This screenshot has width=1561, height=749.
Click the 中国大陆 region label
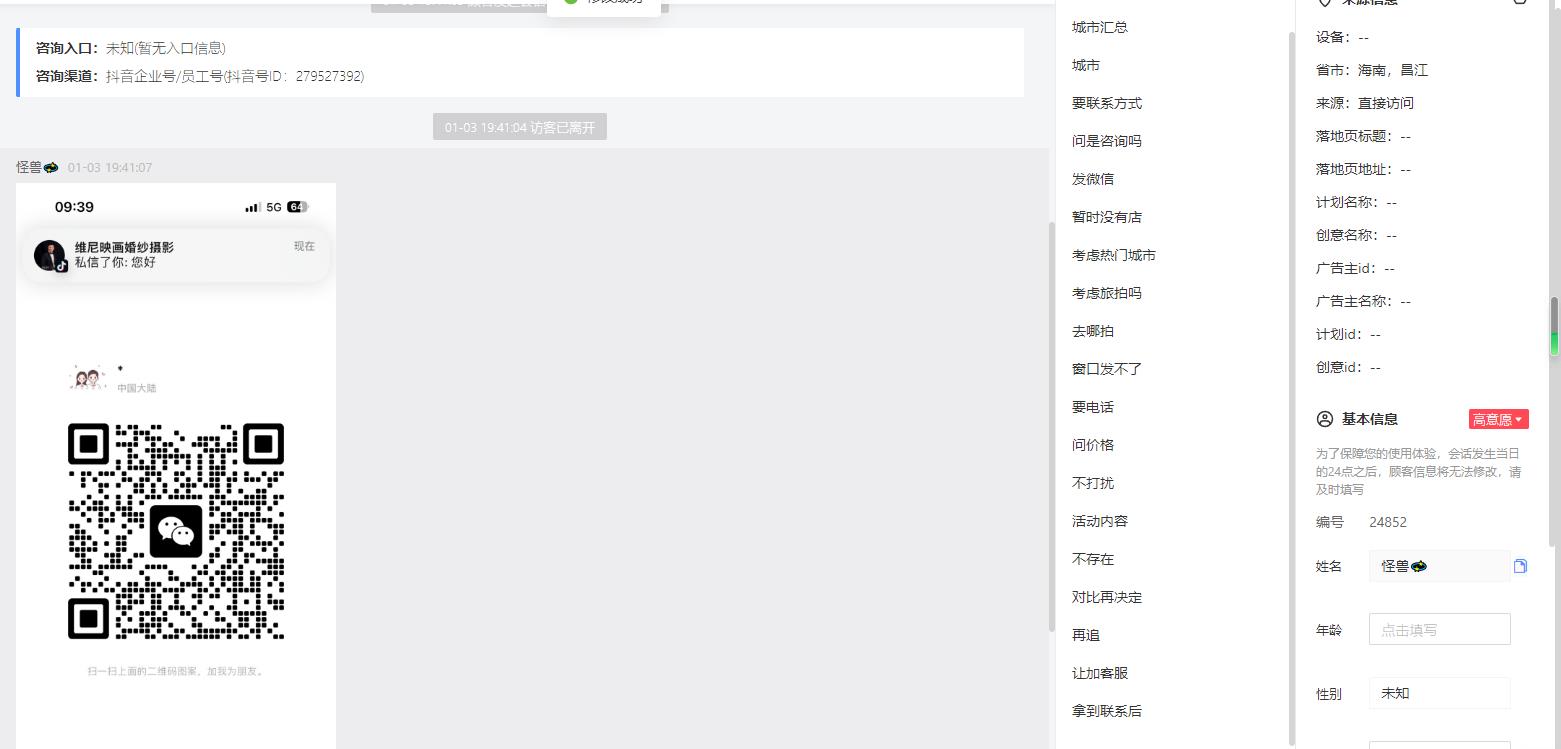pyautogui.click(x=137, y=388)
